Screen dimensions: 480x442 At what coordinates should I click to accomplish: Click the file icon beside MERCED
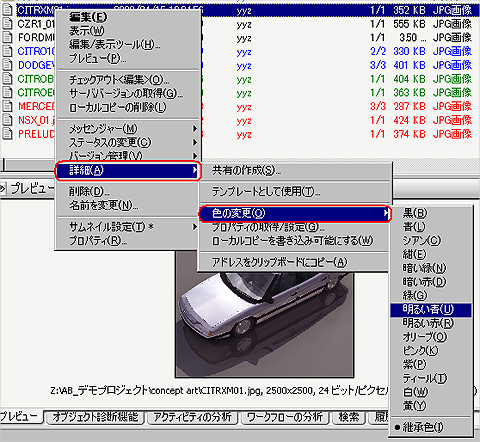(x=7, y=107)
